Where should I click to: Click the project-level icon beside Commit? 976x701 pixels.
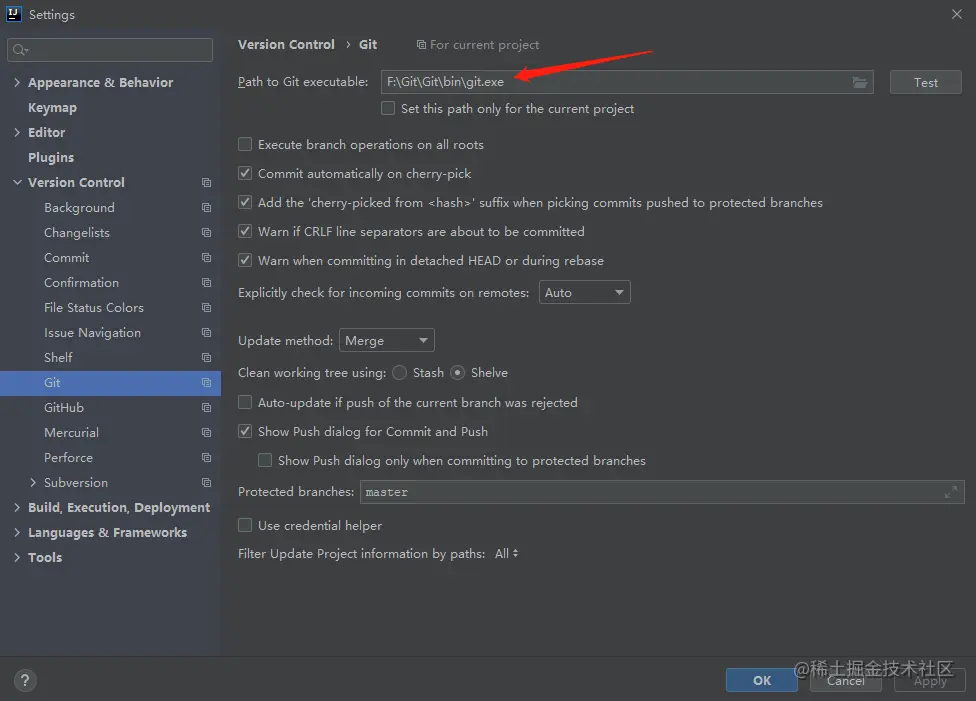(207, 257)
